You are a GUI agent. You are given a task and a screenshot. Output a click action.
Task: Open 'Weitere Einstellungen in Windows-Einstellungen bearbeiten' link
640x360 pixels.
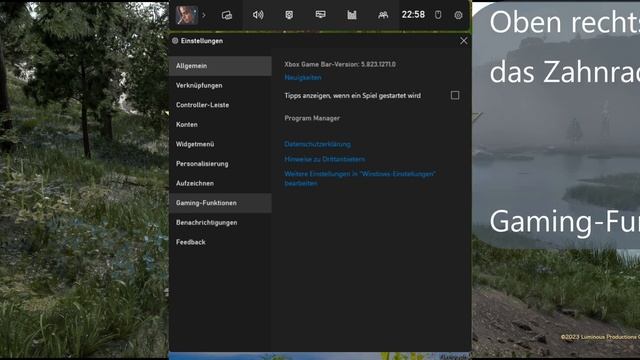point(360,179)
